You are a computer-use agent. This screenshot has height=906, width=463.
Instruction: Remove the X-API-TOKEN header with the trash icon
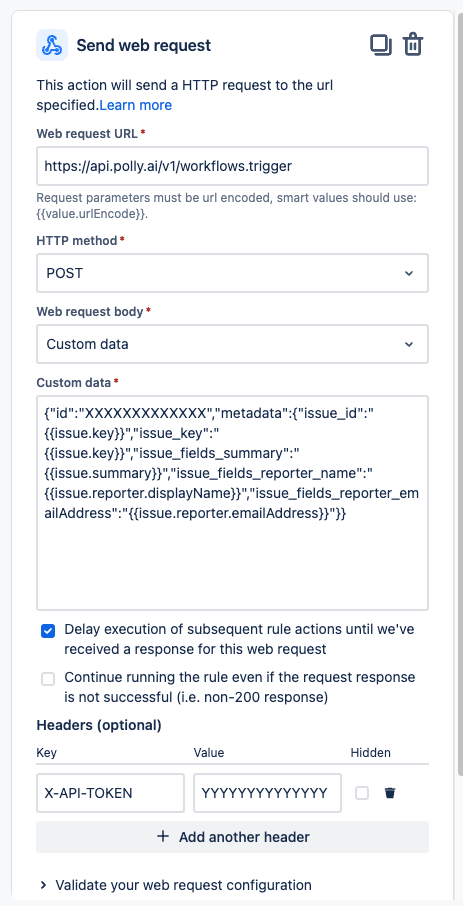pyautogui.click(x=390, y=793)
